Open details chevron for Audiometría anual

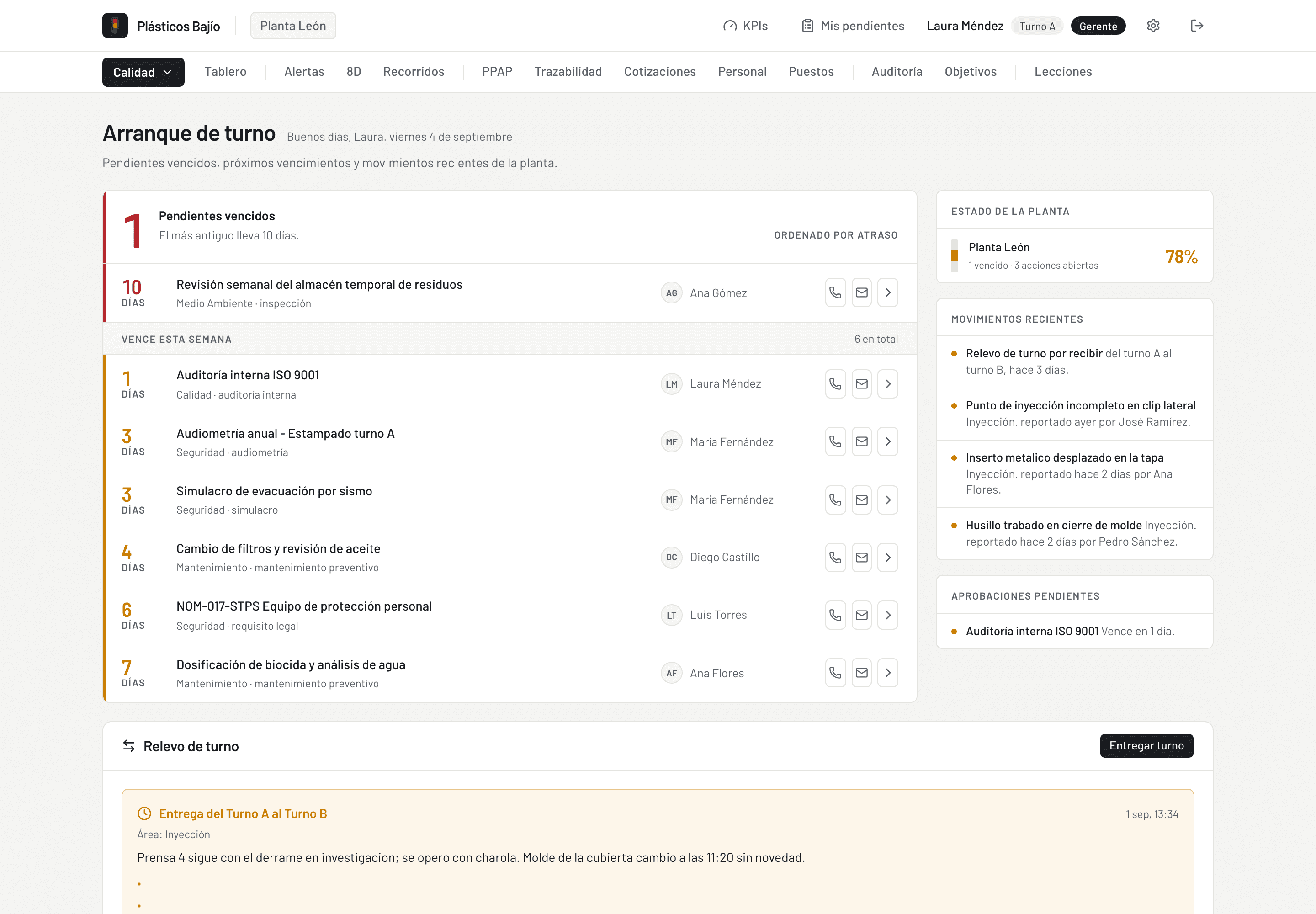coord(888,441)
